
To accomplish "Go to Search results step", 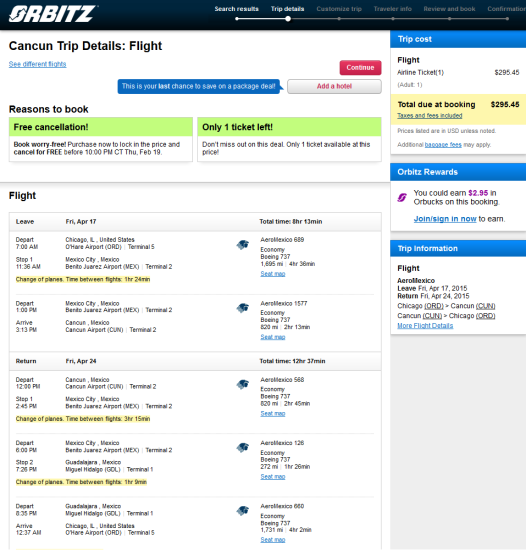I will point(236,9).
